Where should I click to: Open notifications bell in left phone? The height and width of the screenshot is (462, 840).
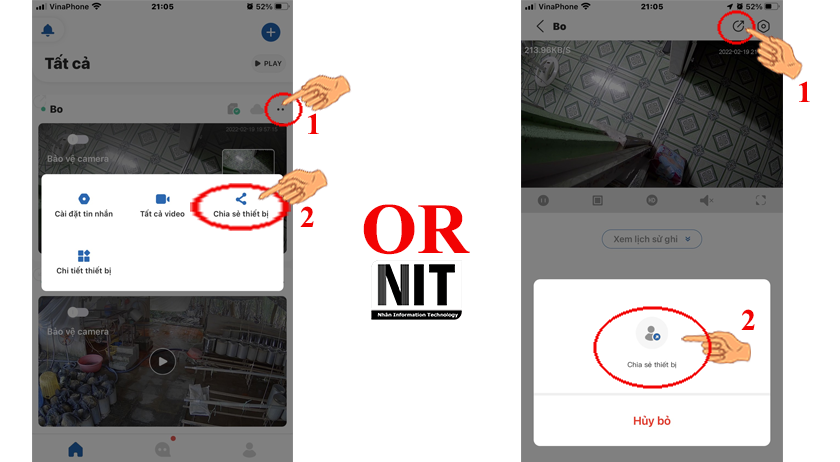[x=48, y=31]
